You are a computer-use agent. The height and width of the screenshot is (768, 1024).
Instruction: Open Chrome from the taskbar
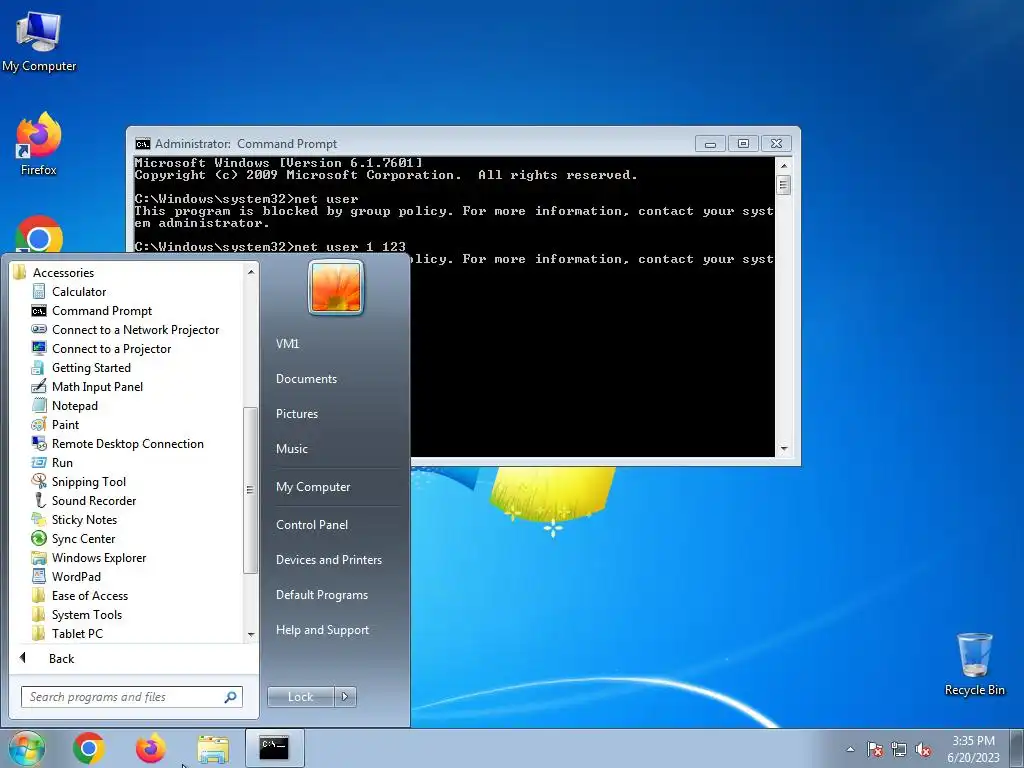coord(89,748)
